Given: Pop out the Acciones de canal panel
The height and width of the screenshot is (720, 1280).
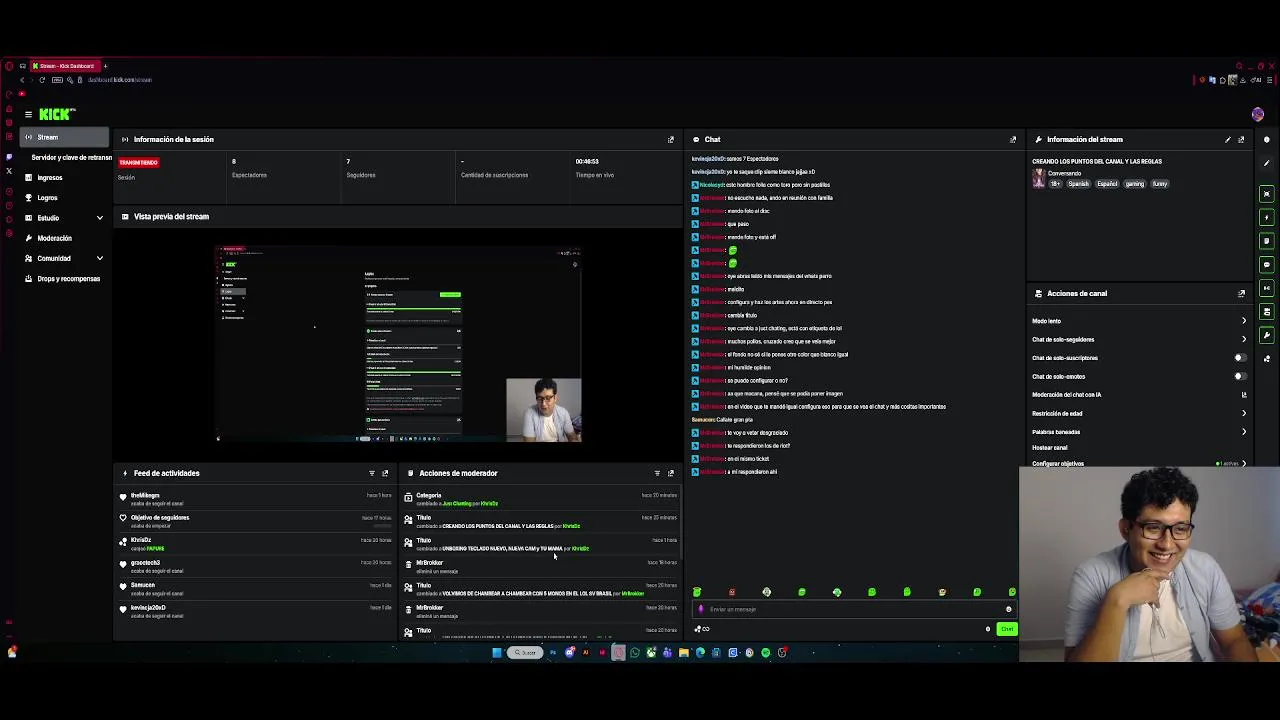Looking at the screenshot, I should pyautogui.click(x=1241, y=294).
